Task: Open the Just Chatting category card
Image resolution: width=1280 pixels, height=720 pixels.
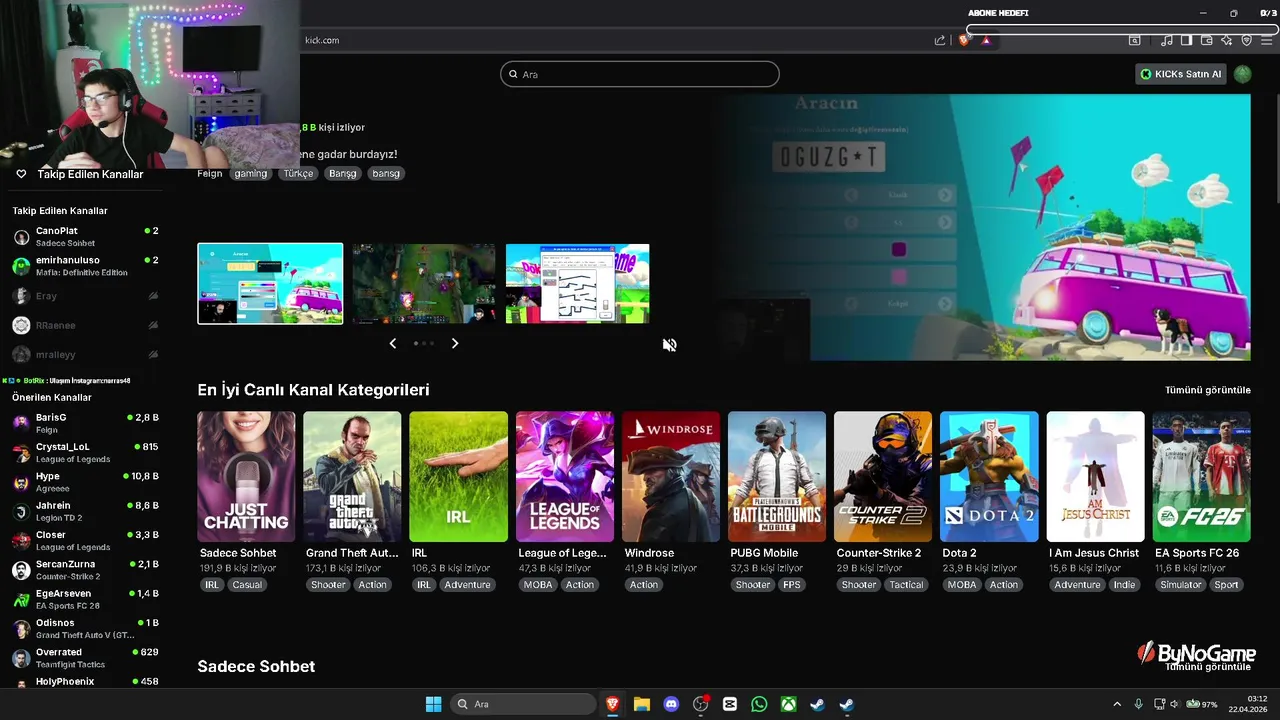Action: (246, 477)
